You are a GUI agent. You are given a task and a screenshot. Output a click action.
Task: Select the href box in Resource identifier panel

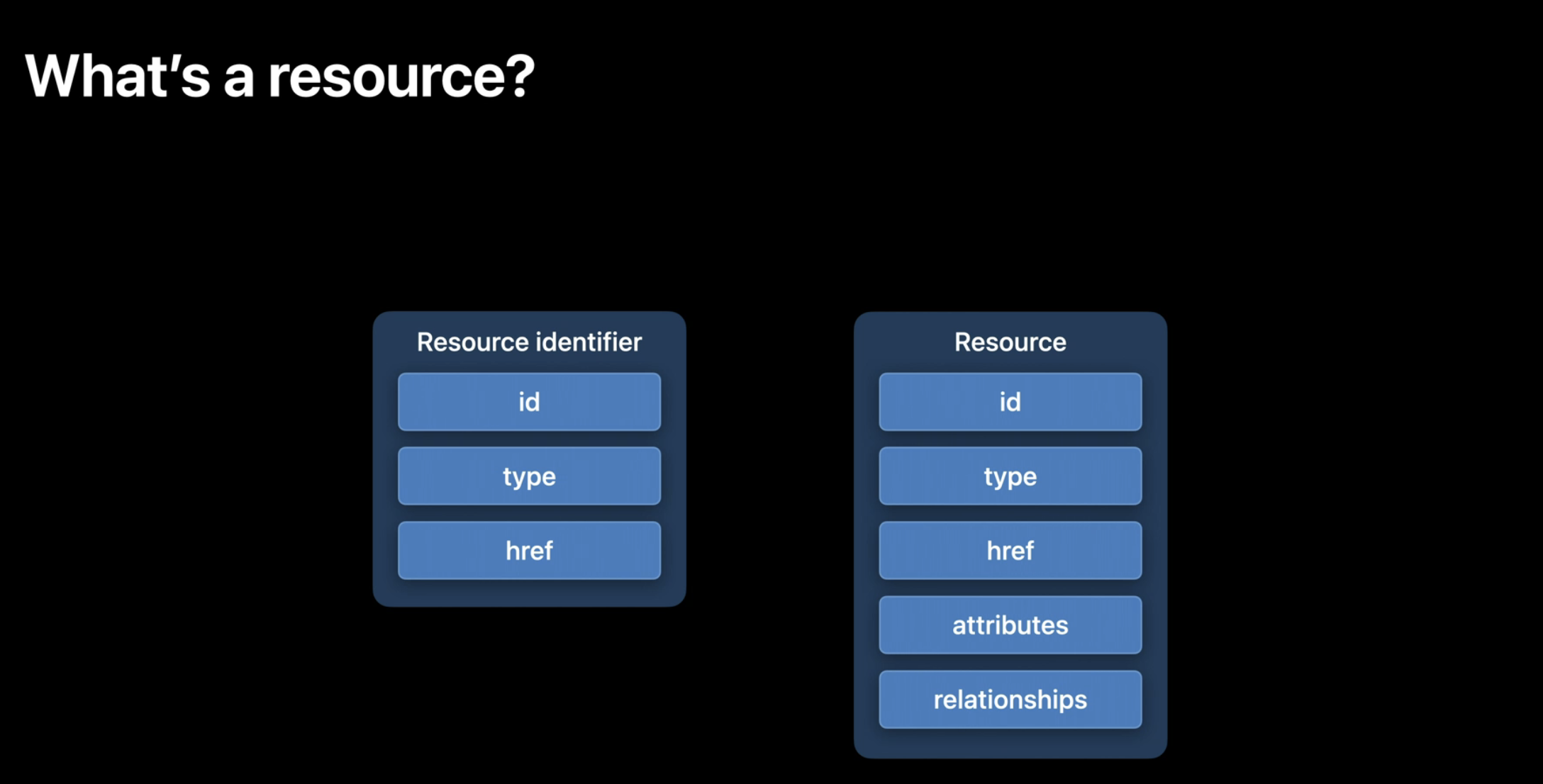(529, 551)
